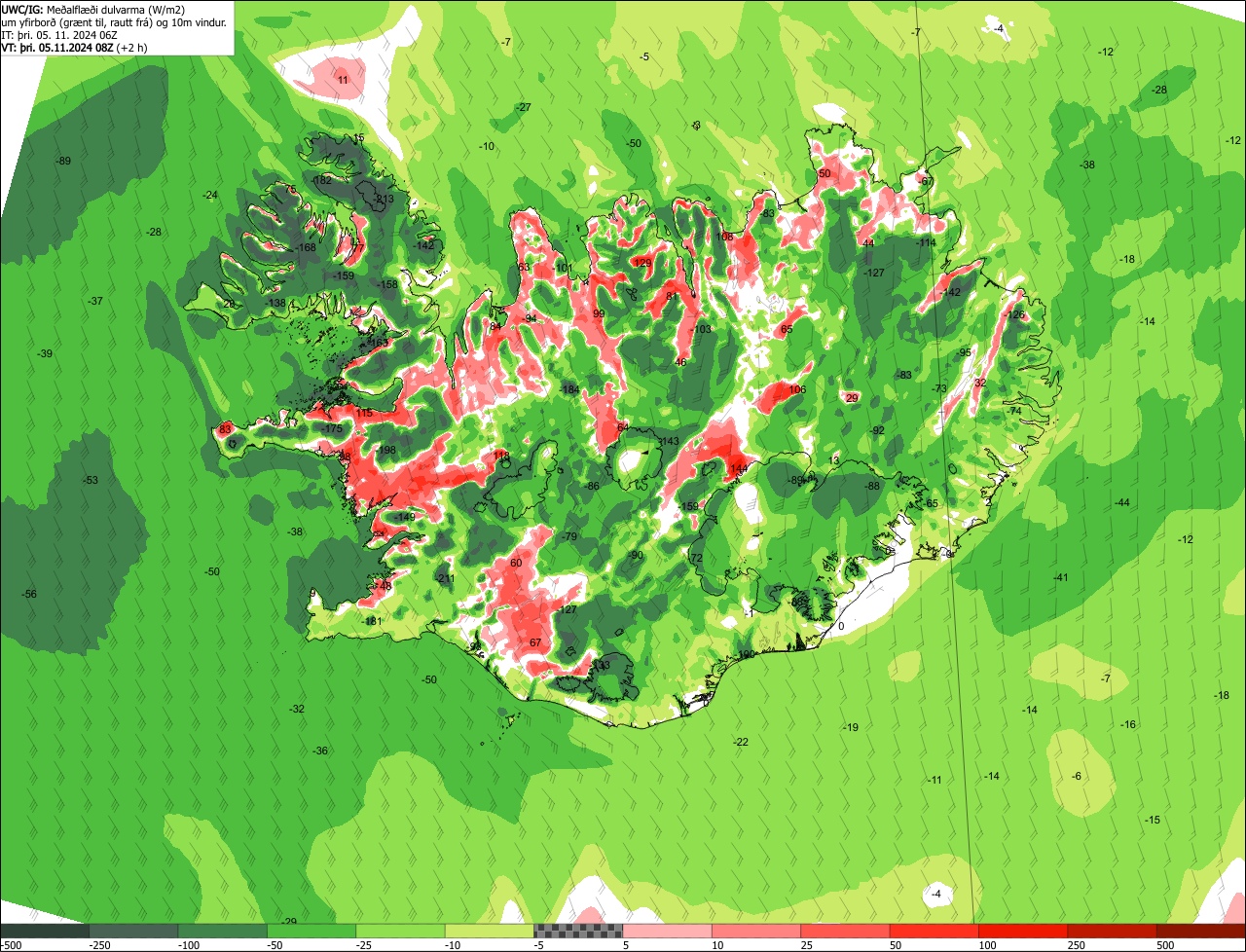Click the legend swatch between 25 and 50
The width and height of the screenshot is (1246, 952).
click(845, 931)
